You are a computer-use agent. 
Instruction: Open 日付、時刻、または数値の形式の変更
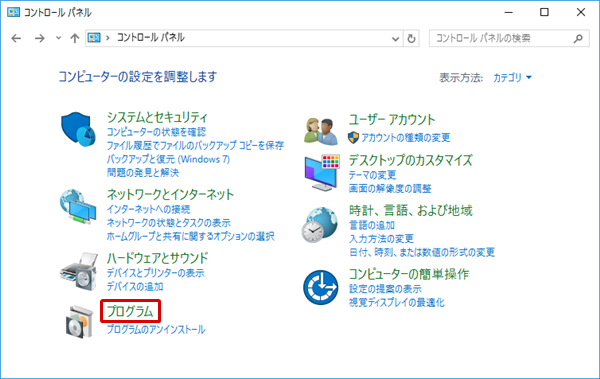(422, 252)
